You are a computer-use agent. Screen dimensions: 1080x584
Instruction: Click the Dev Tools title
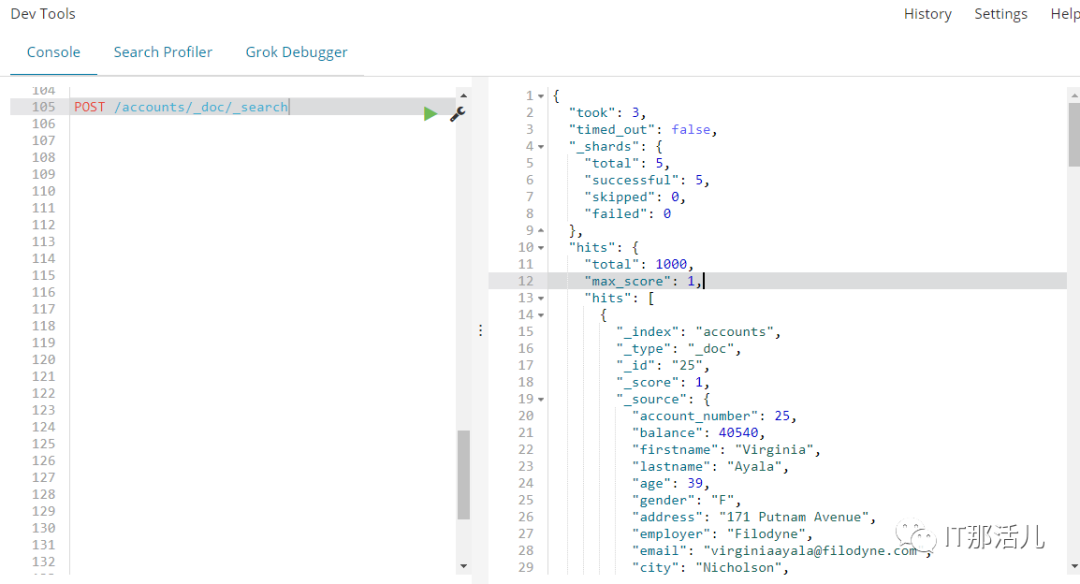coord(43,14)
